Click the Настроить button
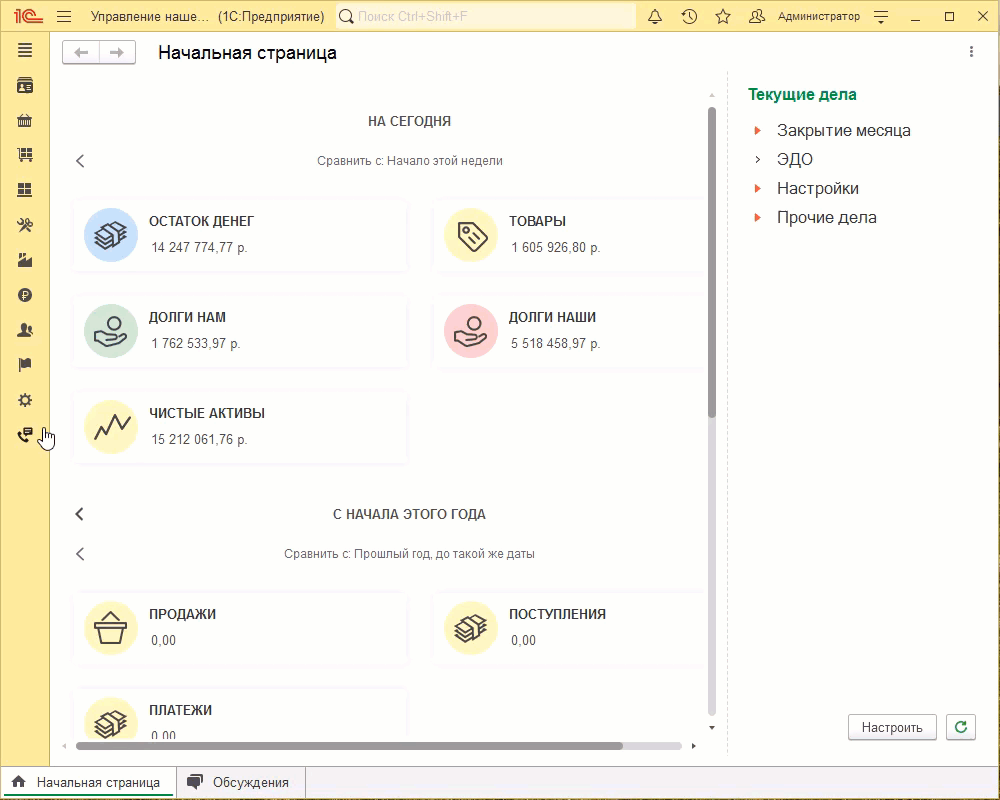 click(x=892, y=727)
